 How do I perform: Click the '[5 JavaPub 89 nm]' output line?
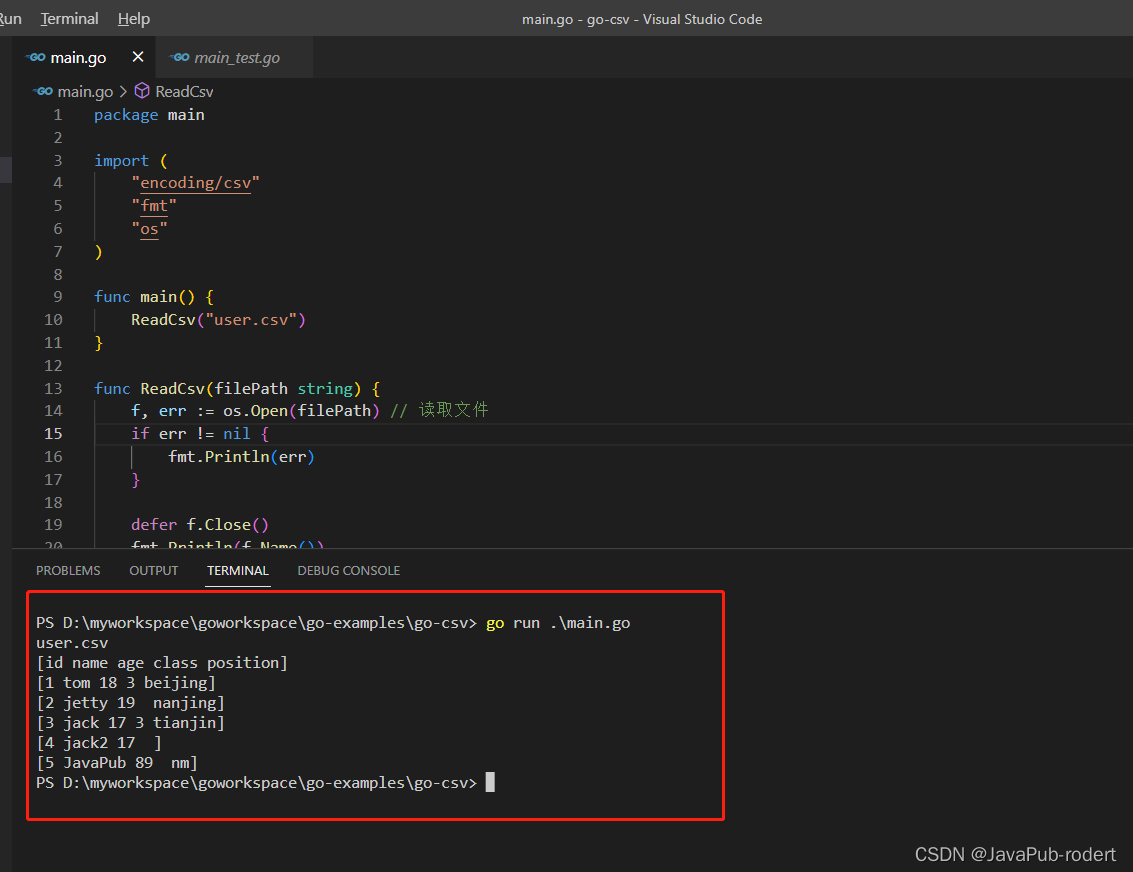tap(117, 763)
